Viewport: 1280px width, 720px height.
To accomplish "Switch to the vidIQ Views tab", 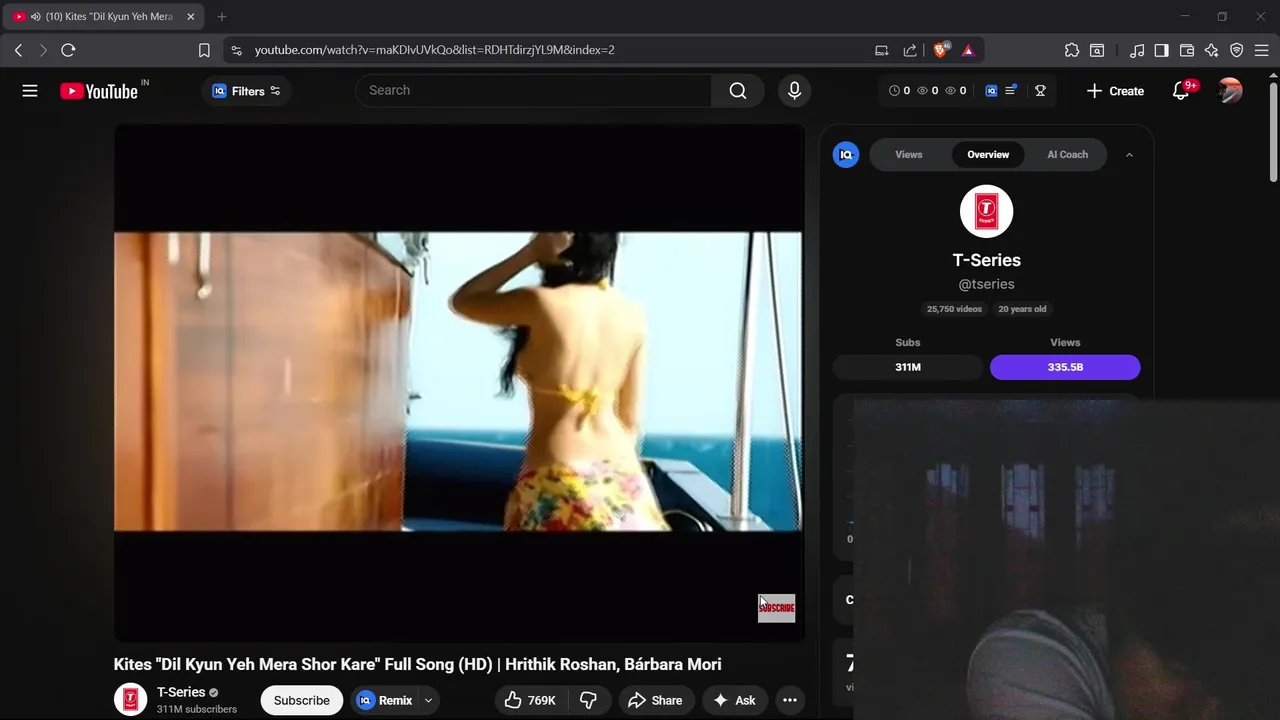I will (x=908, y=154).
